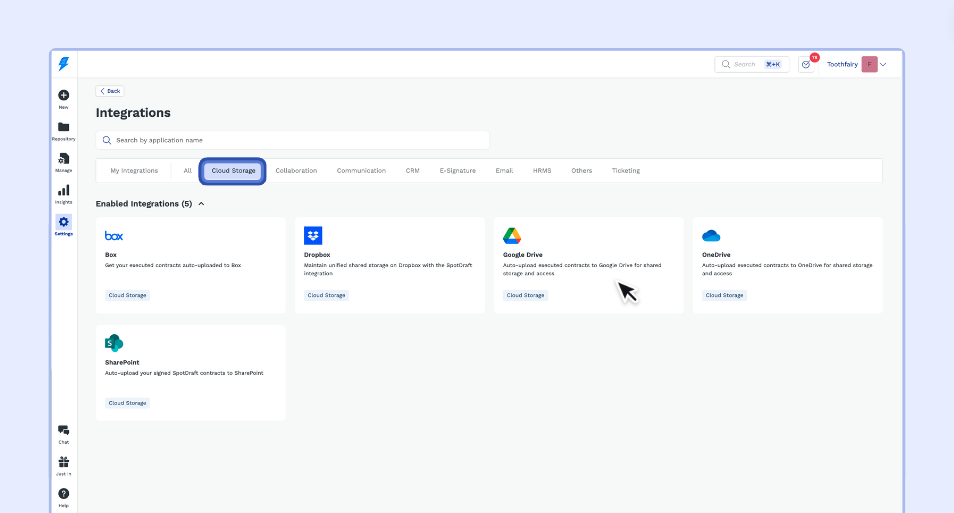
Task: Switch to the My Integrations tab
Action: tap(134, 171)
